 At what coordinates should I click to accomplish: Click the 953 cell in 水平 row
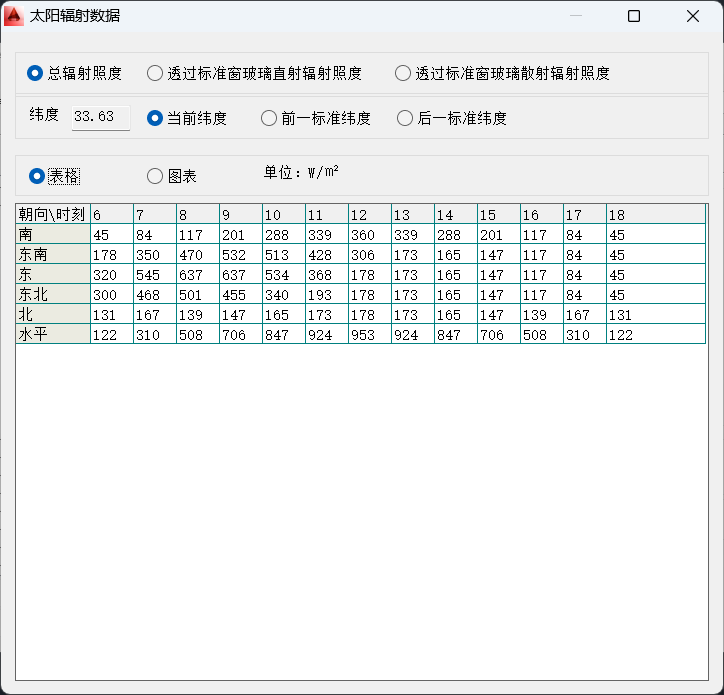coord(369,335)
